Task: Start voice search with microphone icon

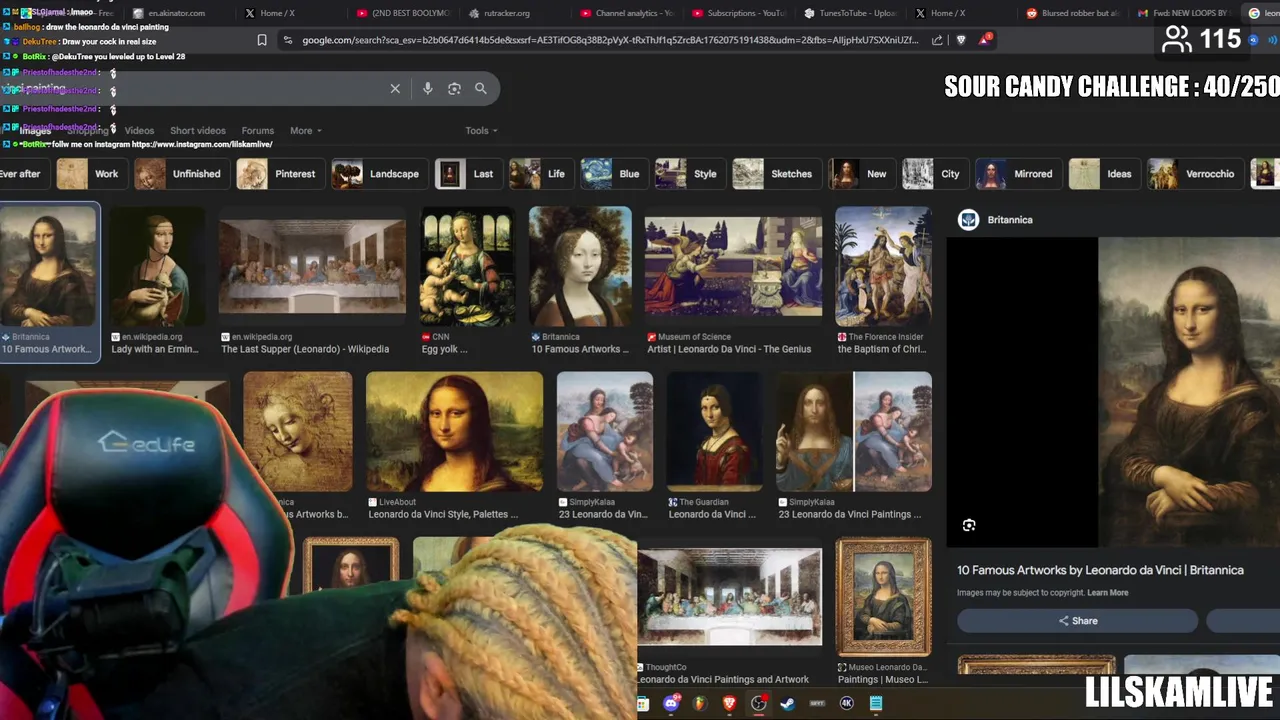Action: [x=427, y=89]
